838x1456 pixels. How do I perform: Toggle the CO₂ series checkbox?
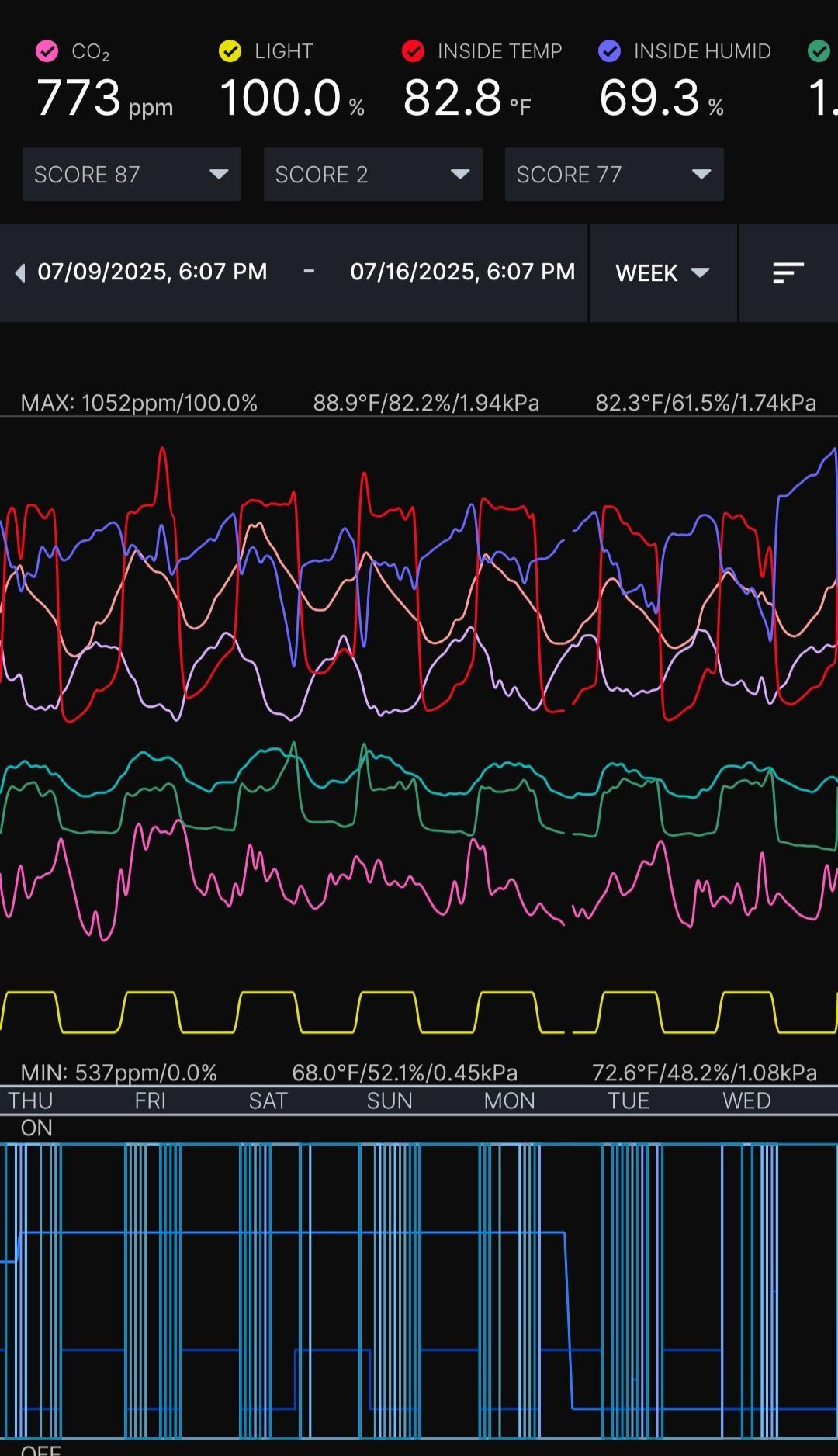coord(47,51)
